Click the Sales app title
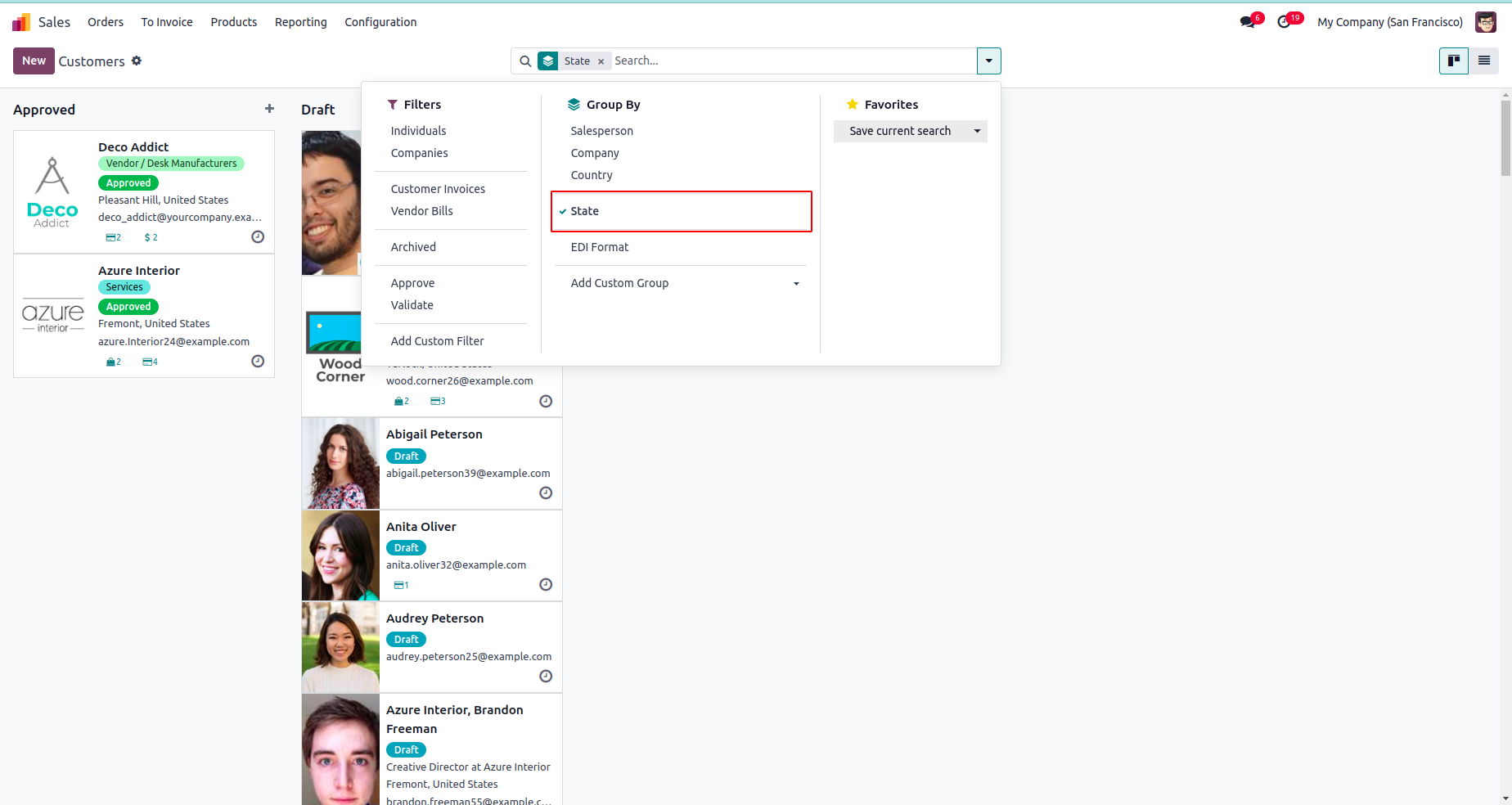The image size is (1512, 805). click(x=54, y=22)
